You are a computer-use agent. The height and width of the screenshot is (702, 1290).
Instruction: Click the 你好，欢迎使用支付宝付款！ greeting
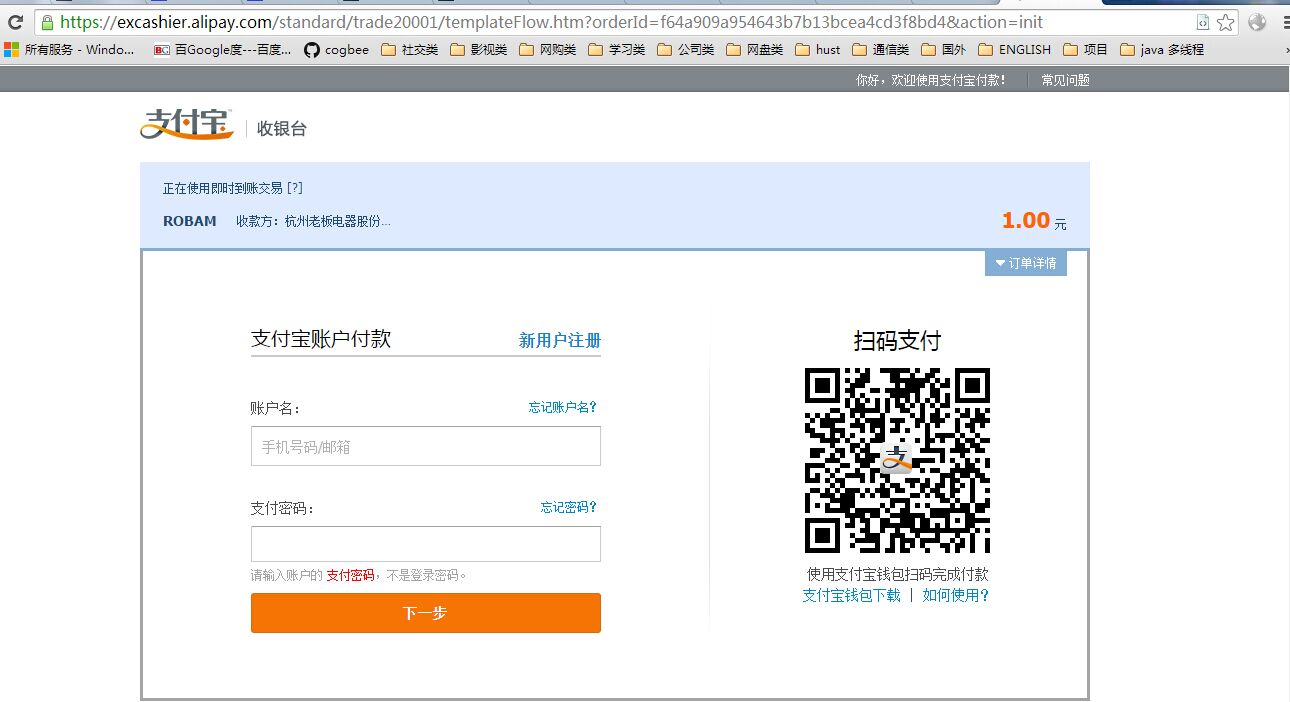point(931,80)
